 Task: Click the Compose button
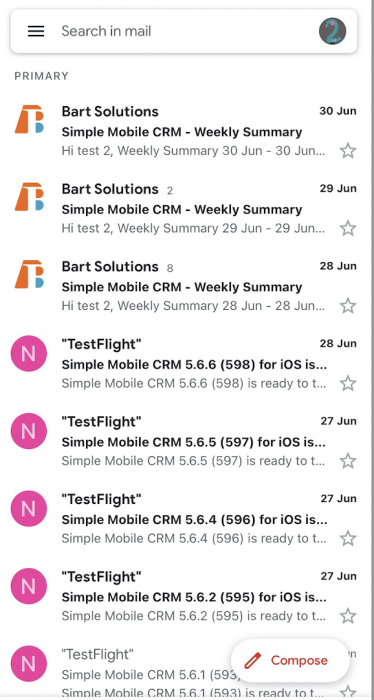(290, 660)
